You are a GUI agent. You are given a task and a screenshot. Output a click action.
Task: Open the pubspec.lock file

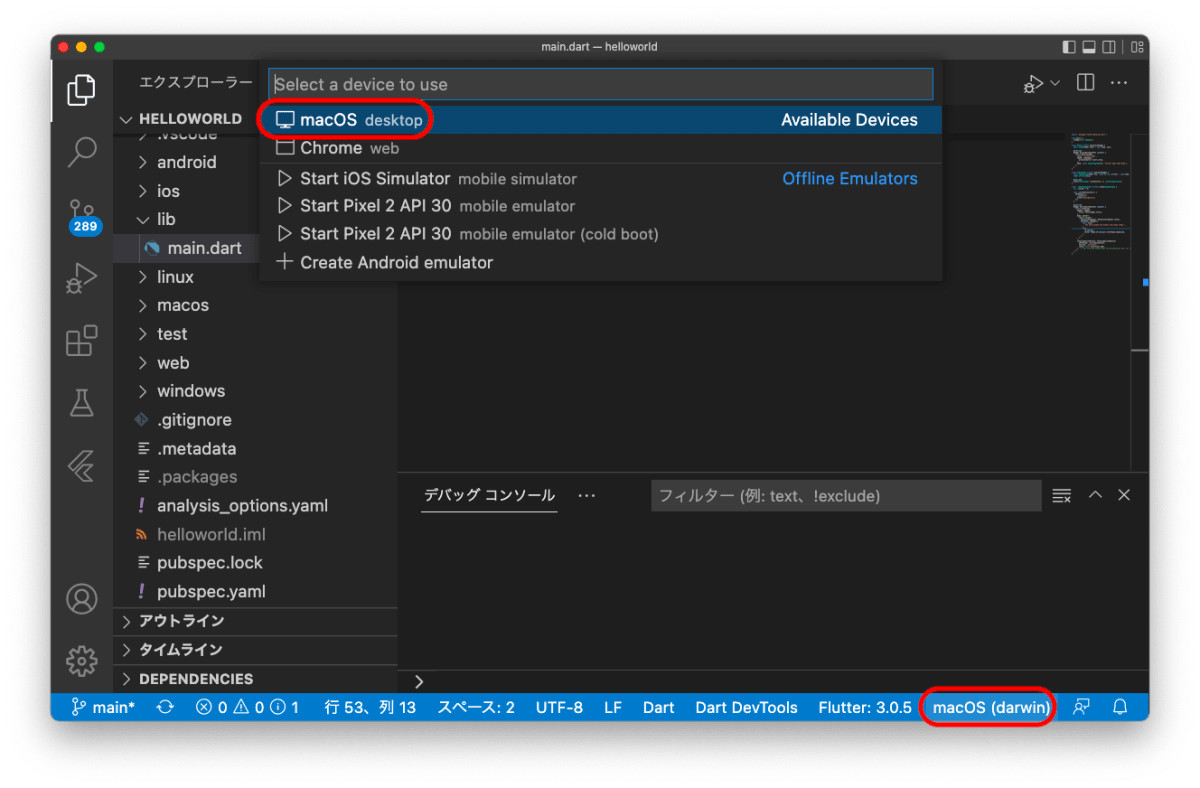[255, 563]
